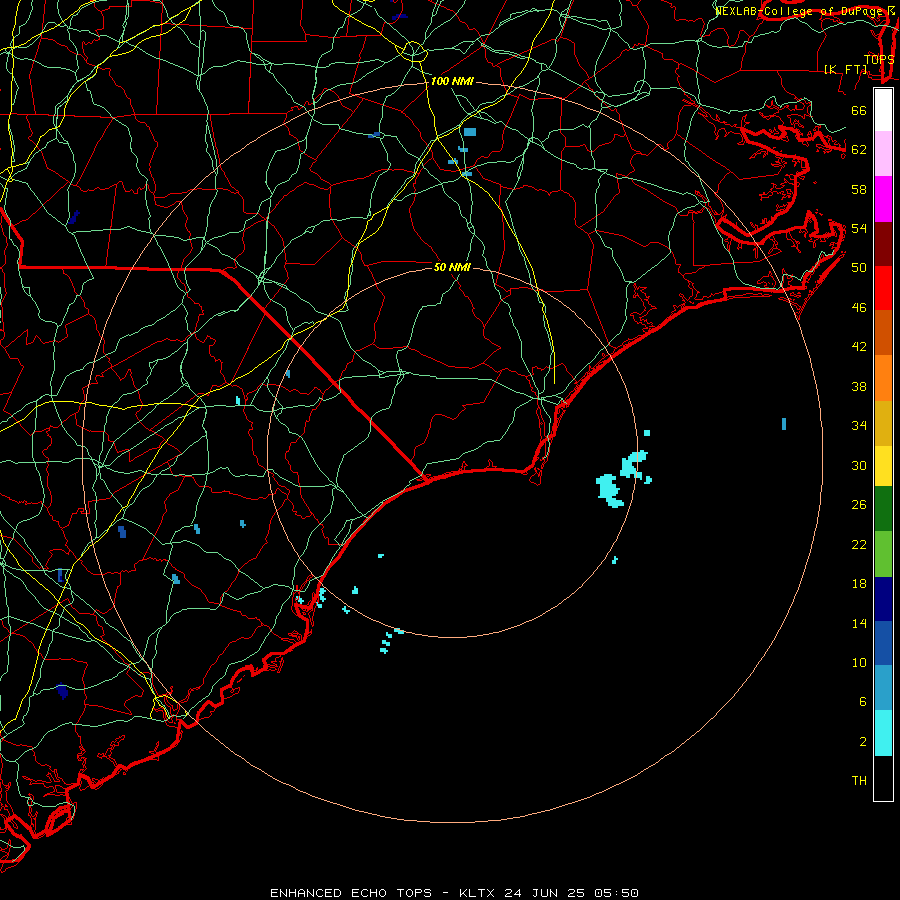The height and width of the screenshot is (900, 900).
Task: Click the legend value '30'
Action: 859,465
